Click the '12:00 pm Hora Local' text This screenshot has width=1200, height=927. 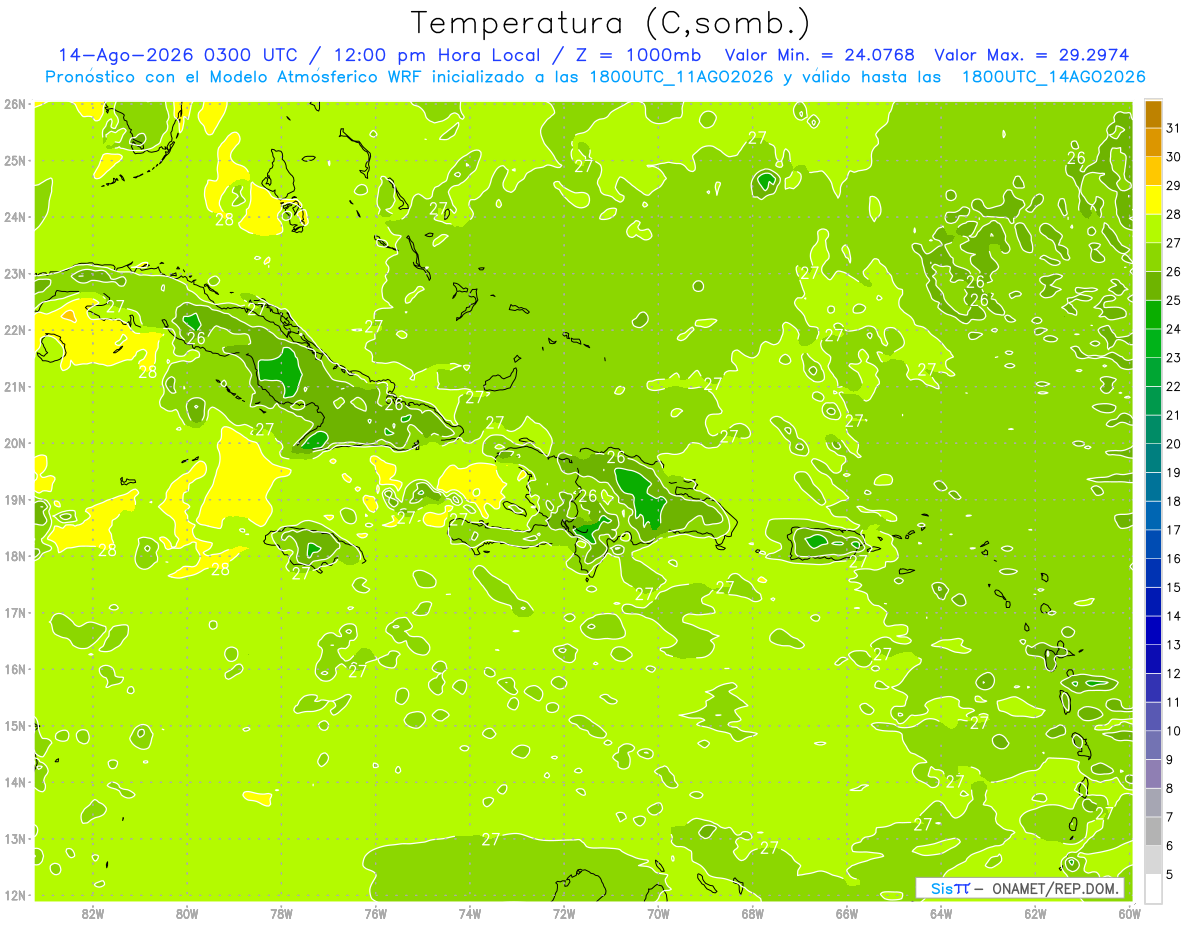(436, 55)
